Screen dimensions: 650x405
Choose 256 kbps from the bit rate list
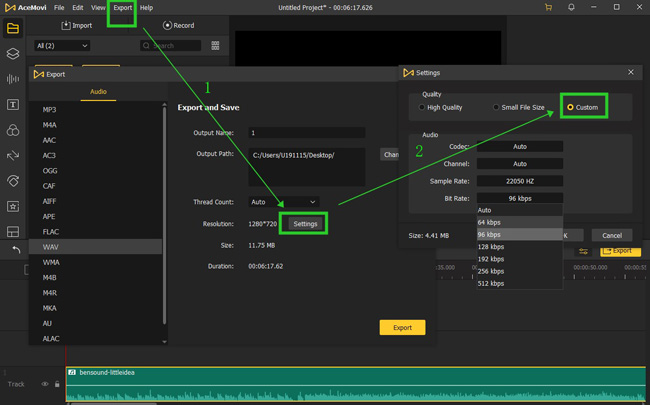(x=520, y=271)
